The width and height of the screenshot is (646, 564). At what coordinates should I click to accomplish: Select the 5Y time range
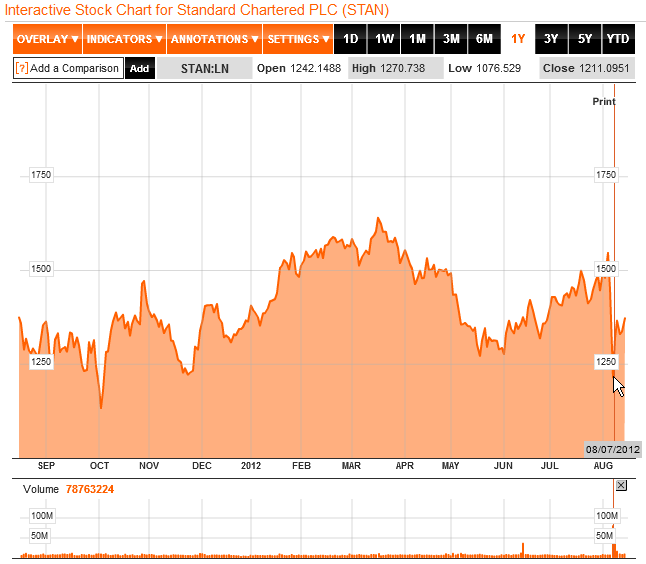(585, 39)
